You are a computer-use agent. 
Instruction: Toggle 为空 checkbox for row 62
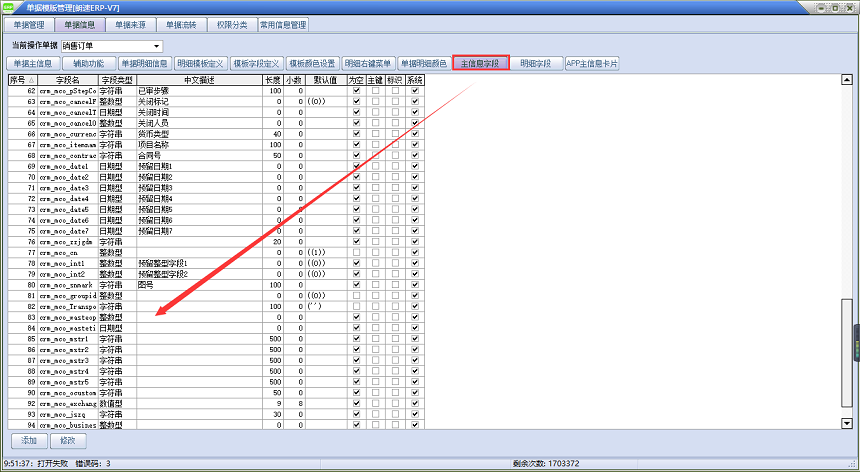coord(356,91)
